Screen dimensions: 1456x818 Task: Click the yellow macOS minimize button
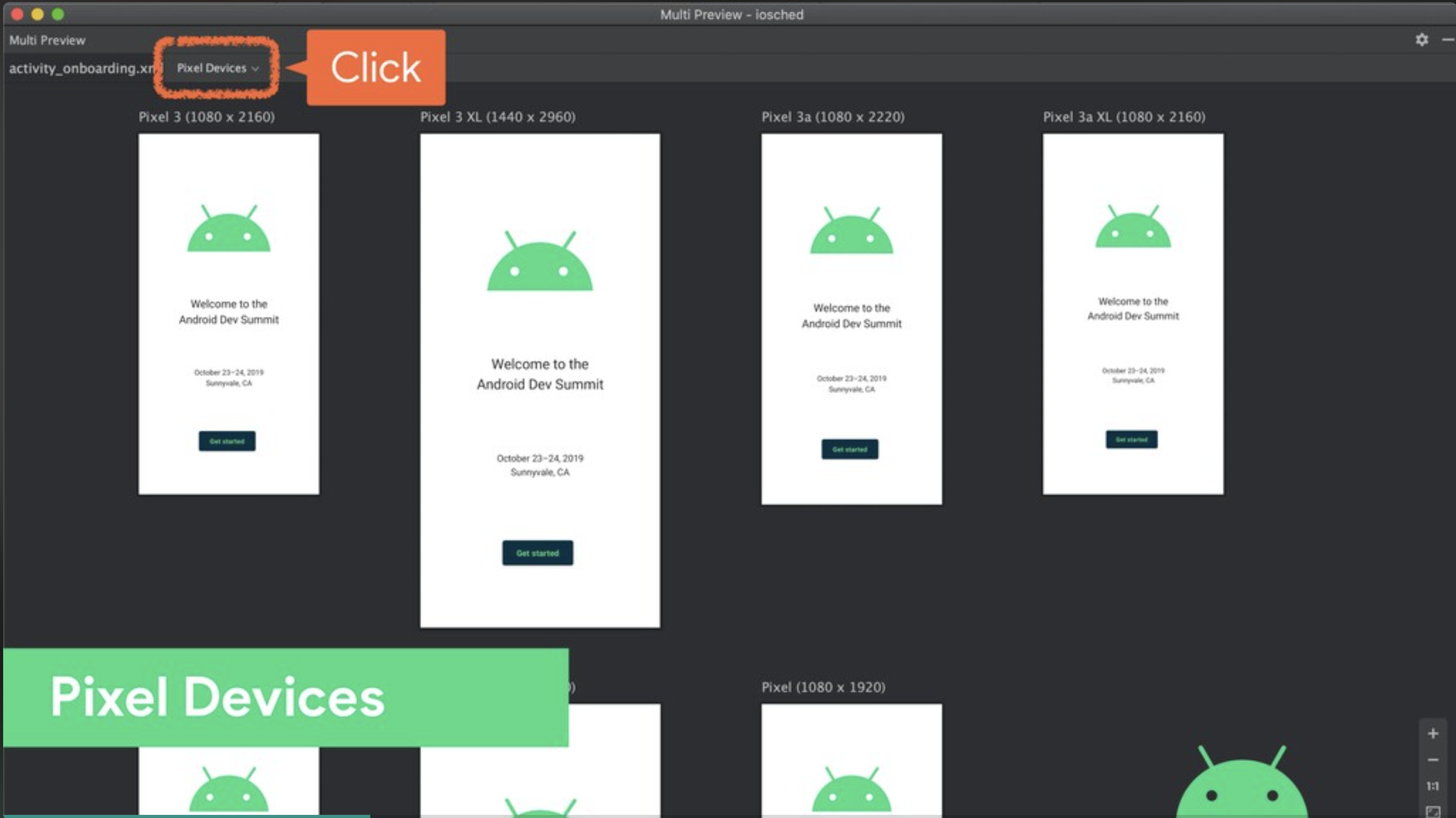[x=37, y=14]
